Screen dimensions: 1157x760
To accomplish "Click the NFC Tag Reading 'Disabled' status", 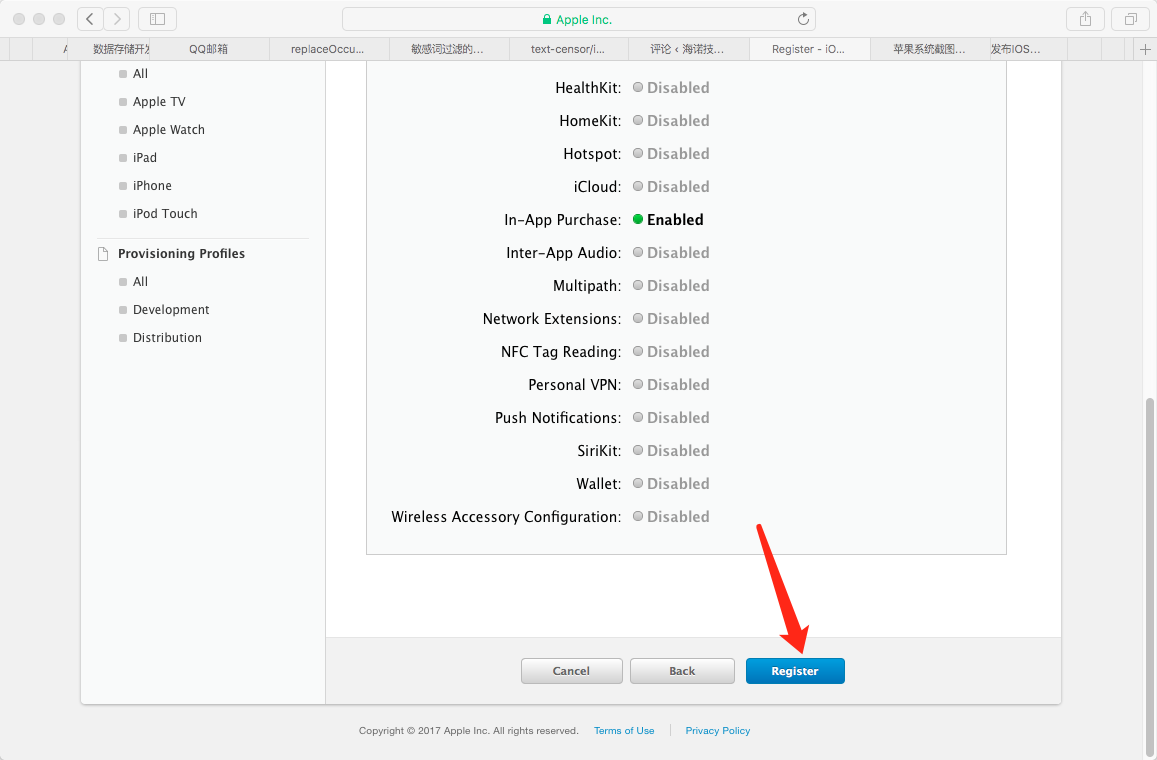I will 671,352.
